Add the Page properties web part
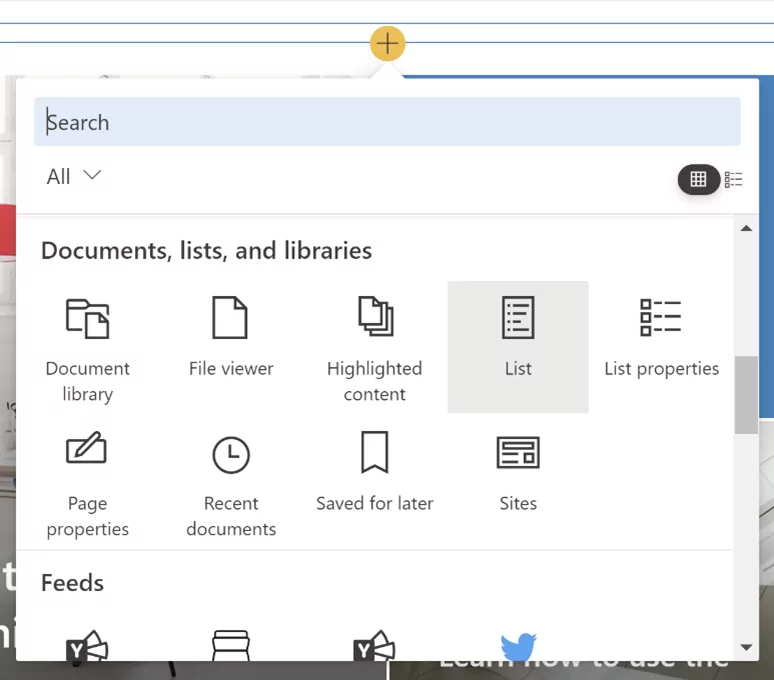The image size is (774, 680). tap(87, 482)
